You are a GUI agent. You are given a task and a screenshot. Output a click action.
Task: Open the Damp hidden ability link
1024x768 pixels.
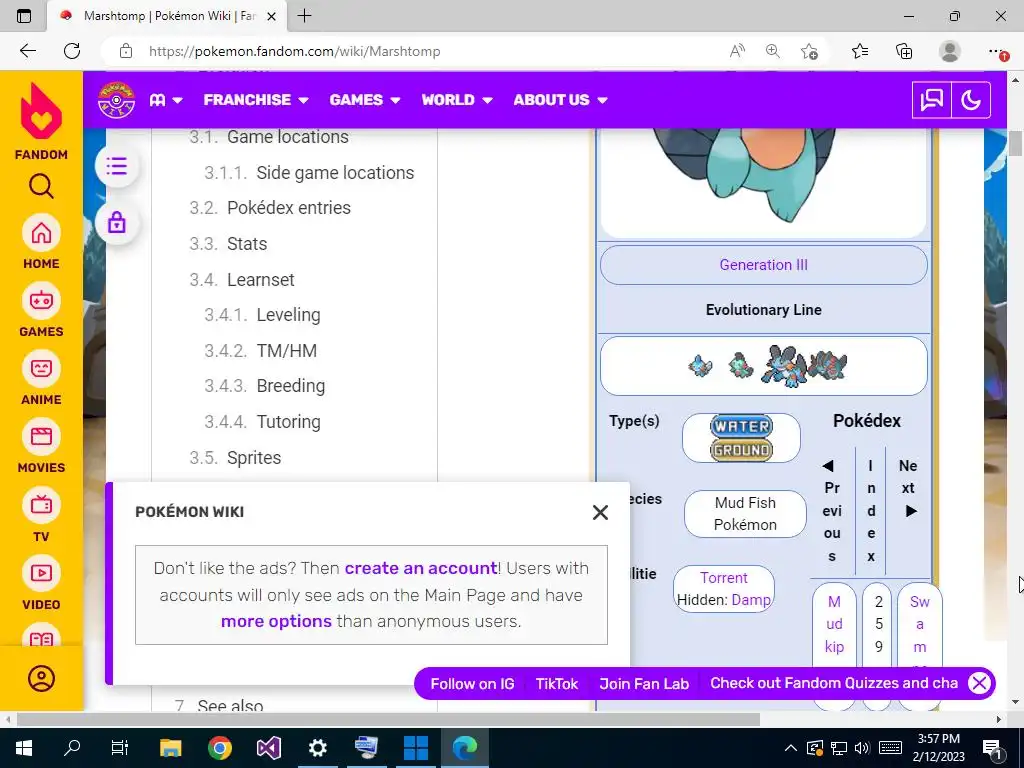coord(751,600)
